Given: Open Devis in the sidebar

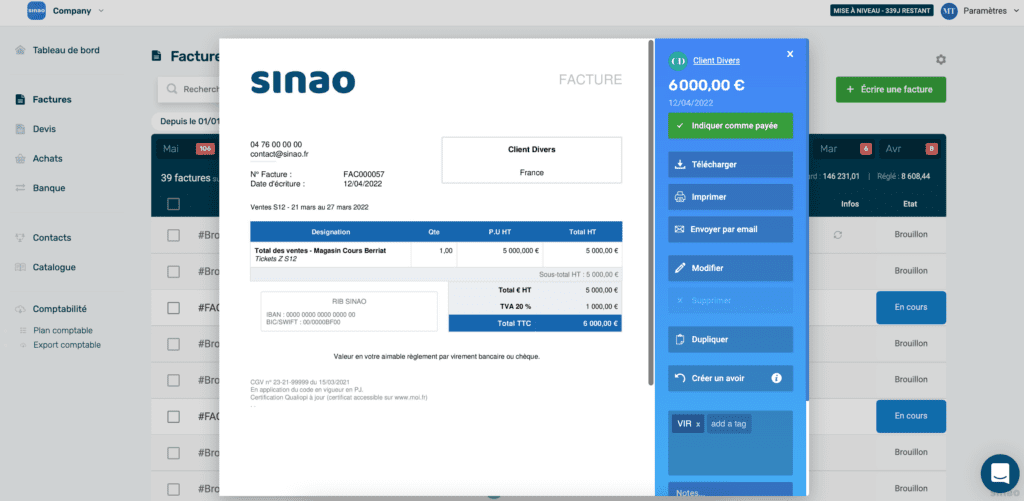Looking at the screenshot, I should (x=44, y=129).
